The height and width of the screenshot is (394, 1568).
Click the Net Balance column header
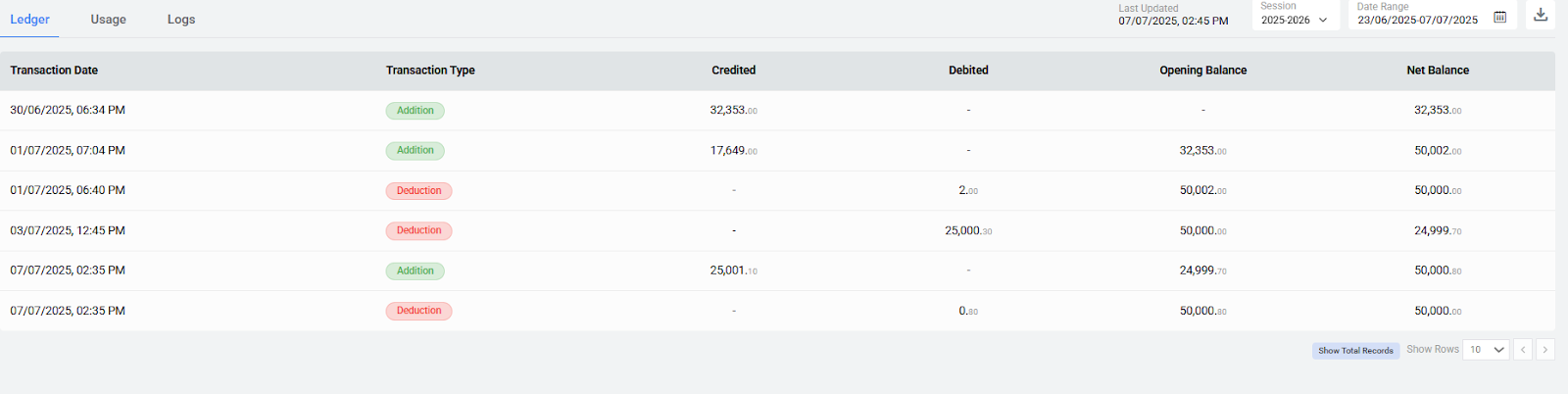(x=1438, y=71)
